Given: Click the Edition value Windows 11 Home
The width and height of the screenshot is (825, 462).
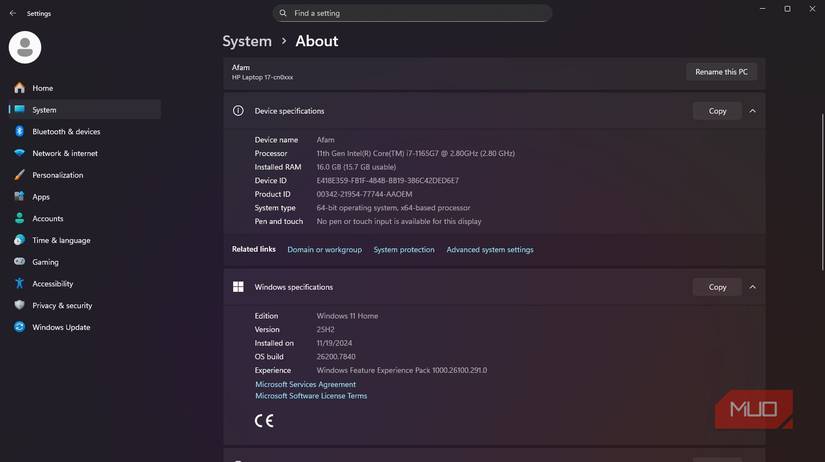Looking at the screenshot, I should pyautogui.click(x=347, y=316).
